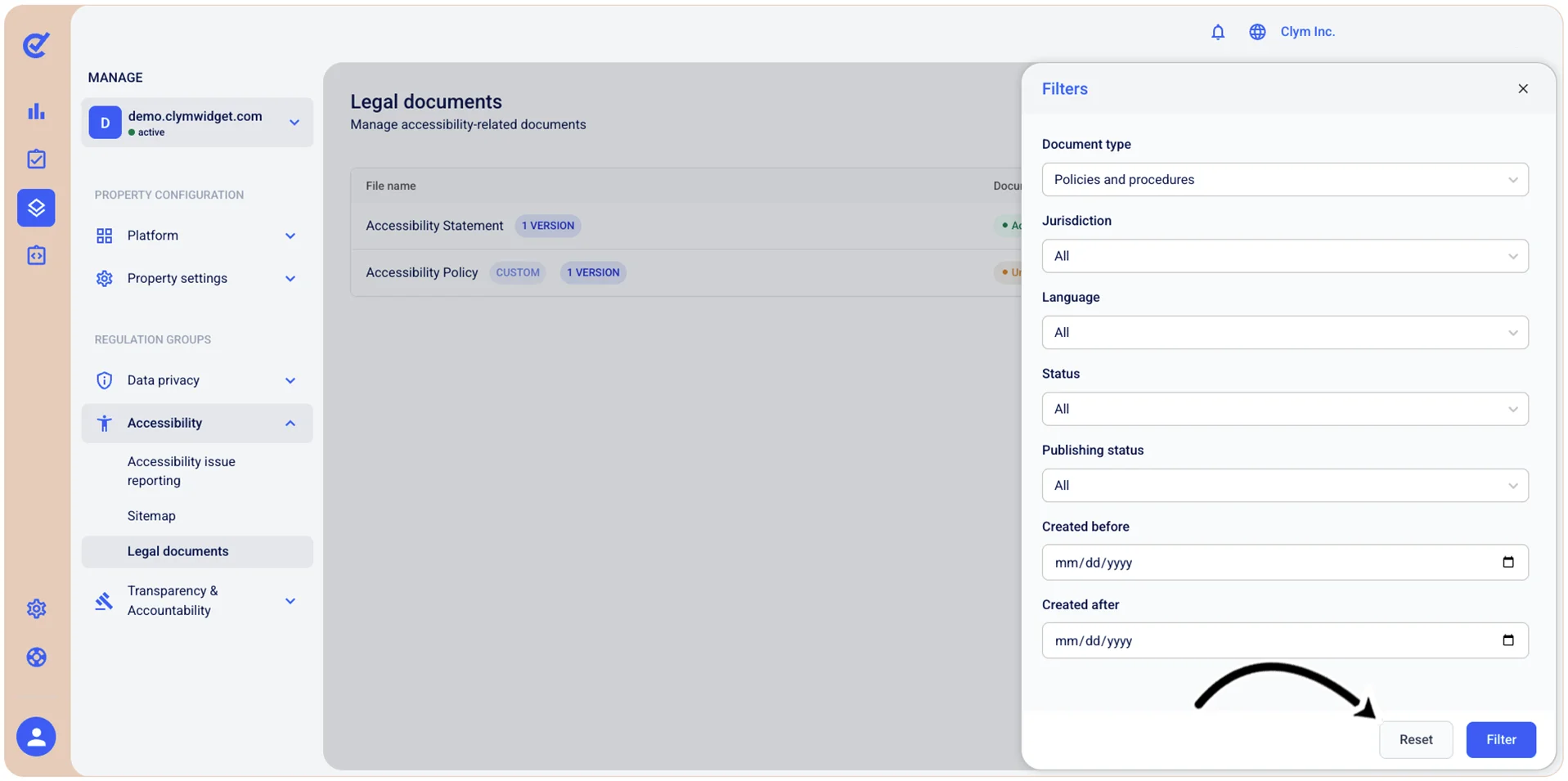The width and height of the screenshot is (1568, 781).
Task: Apply filters with the Filter button
Action: pos(1501,740)
